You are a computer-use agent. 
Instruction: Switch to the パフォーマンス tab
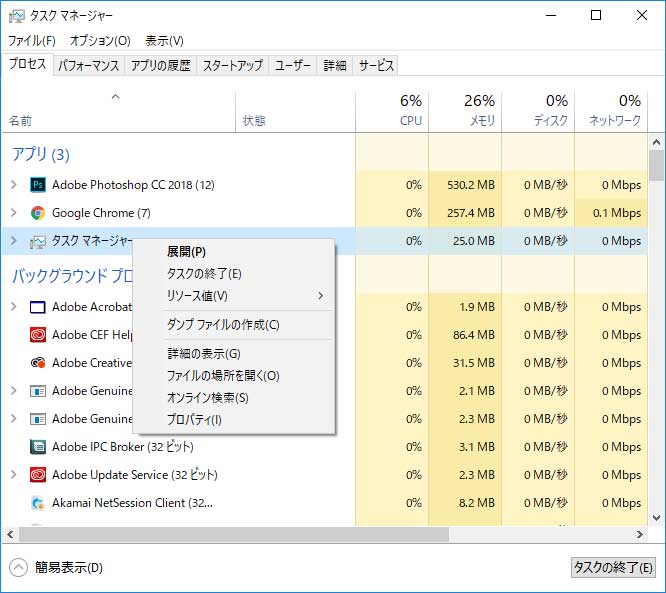click(89, 66)
